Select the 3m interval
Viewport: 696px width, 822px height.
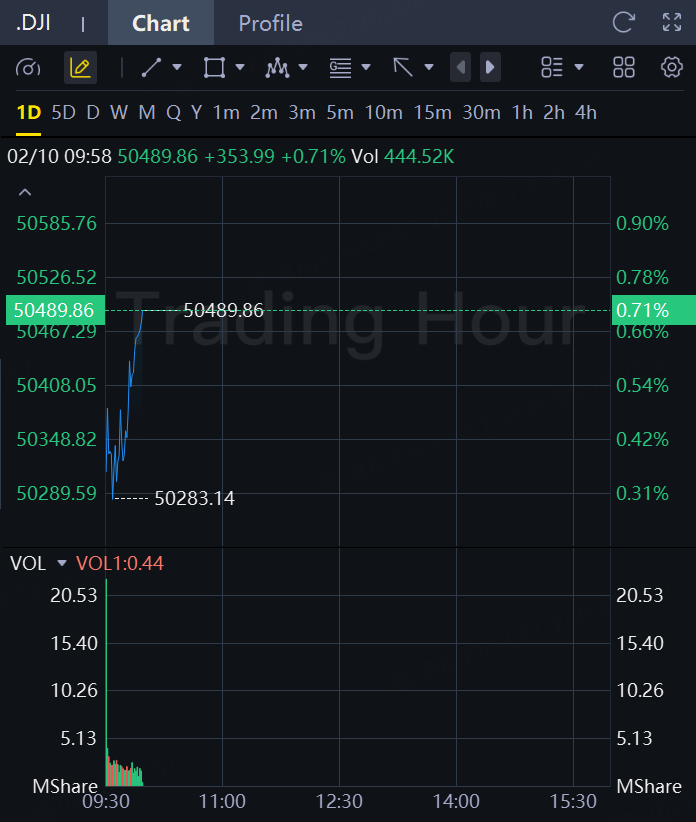coord(302,113)
